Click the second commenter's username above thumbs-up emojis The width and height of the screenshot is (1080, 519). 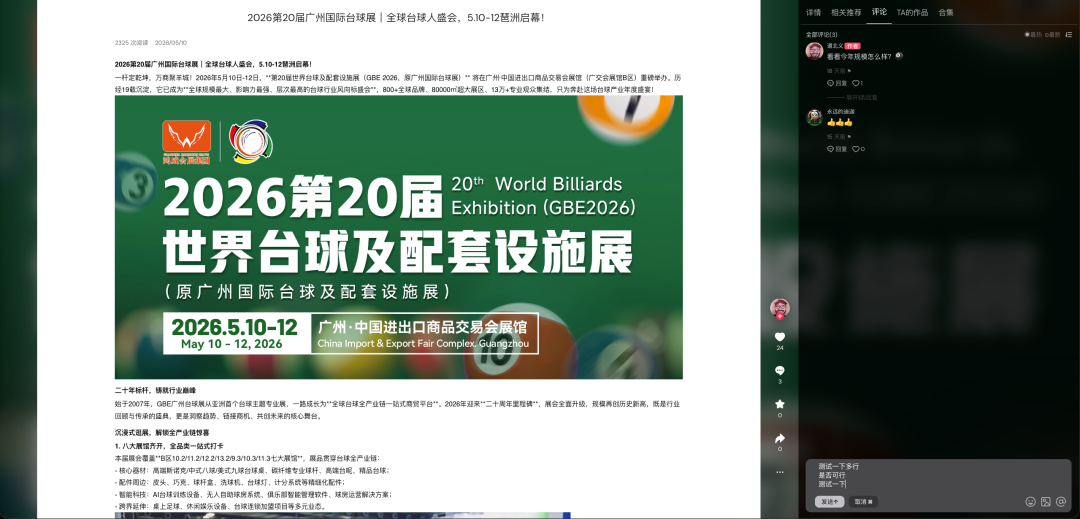click(840, 112)
